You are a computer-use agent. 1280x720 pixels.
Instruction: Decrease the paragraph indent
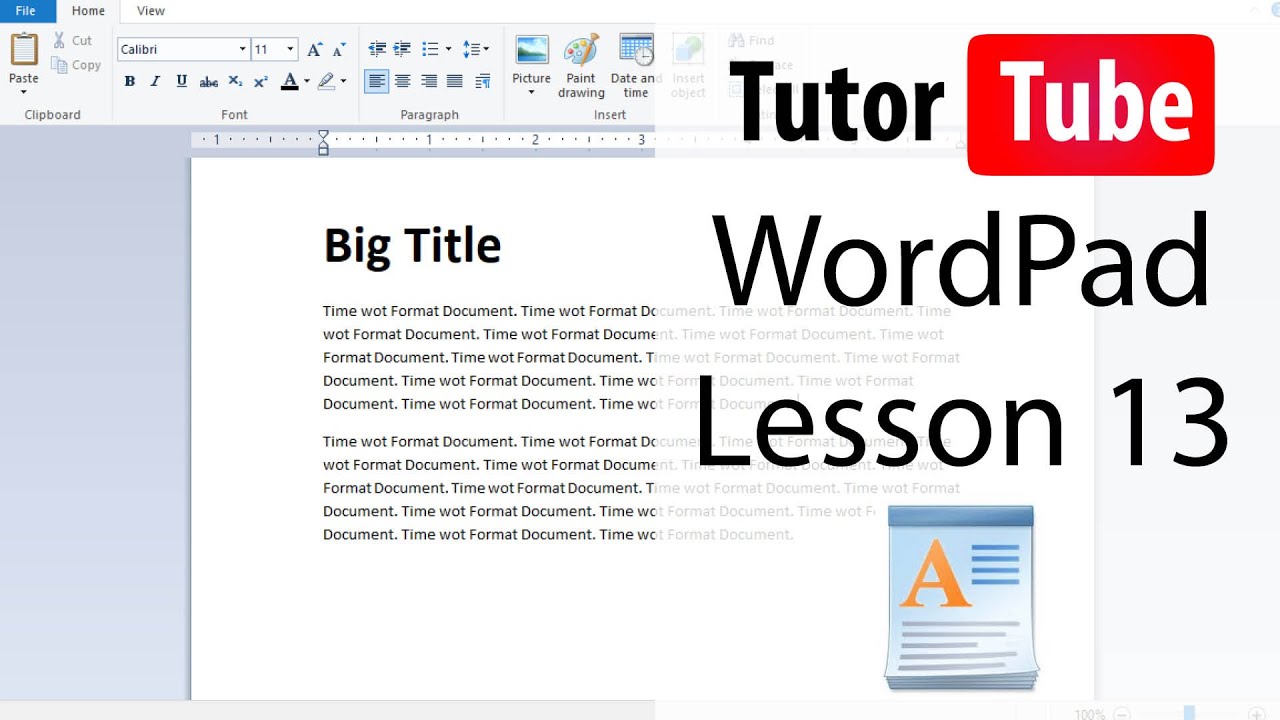click(x=377, y=49)
